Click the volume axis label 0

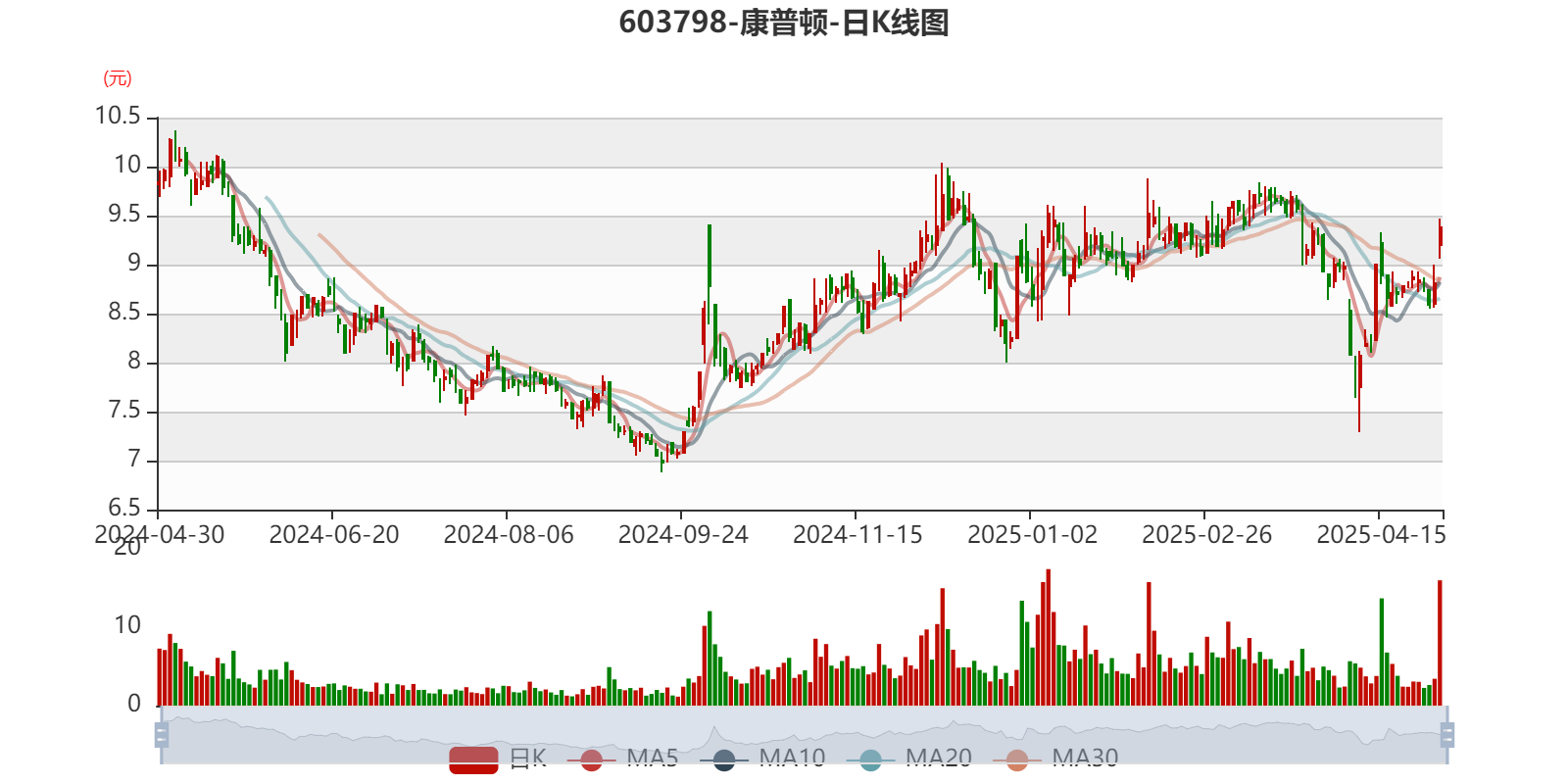pos(134,704)
